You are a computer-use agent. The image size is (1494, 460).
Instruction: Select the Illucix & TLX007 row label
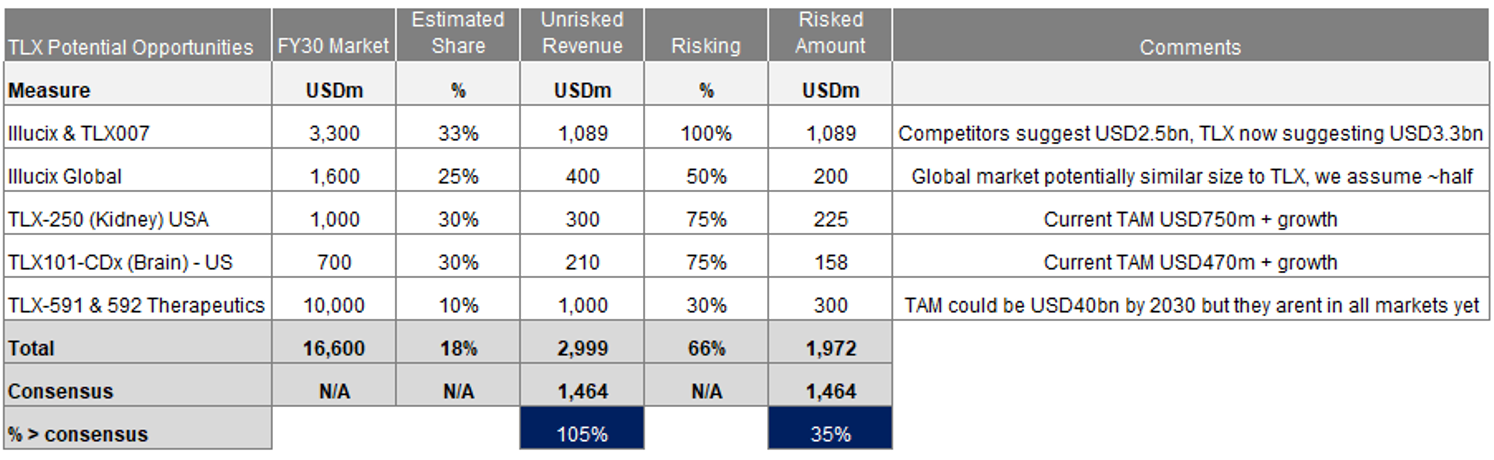pos(78,133)
